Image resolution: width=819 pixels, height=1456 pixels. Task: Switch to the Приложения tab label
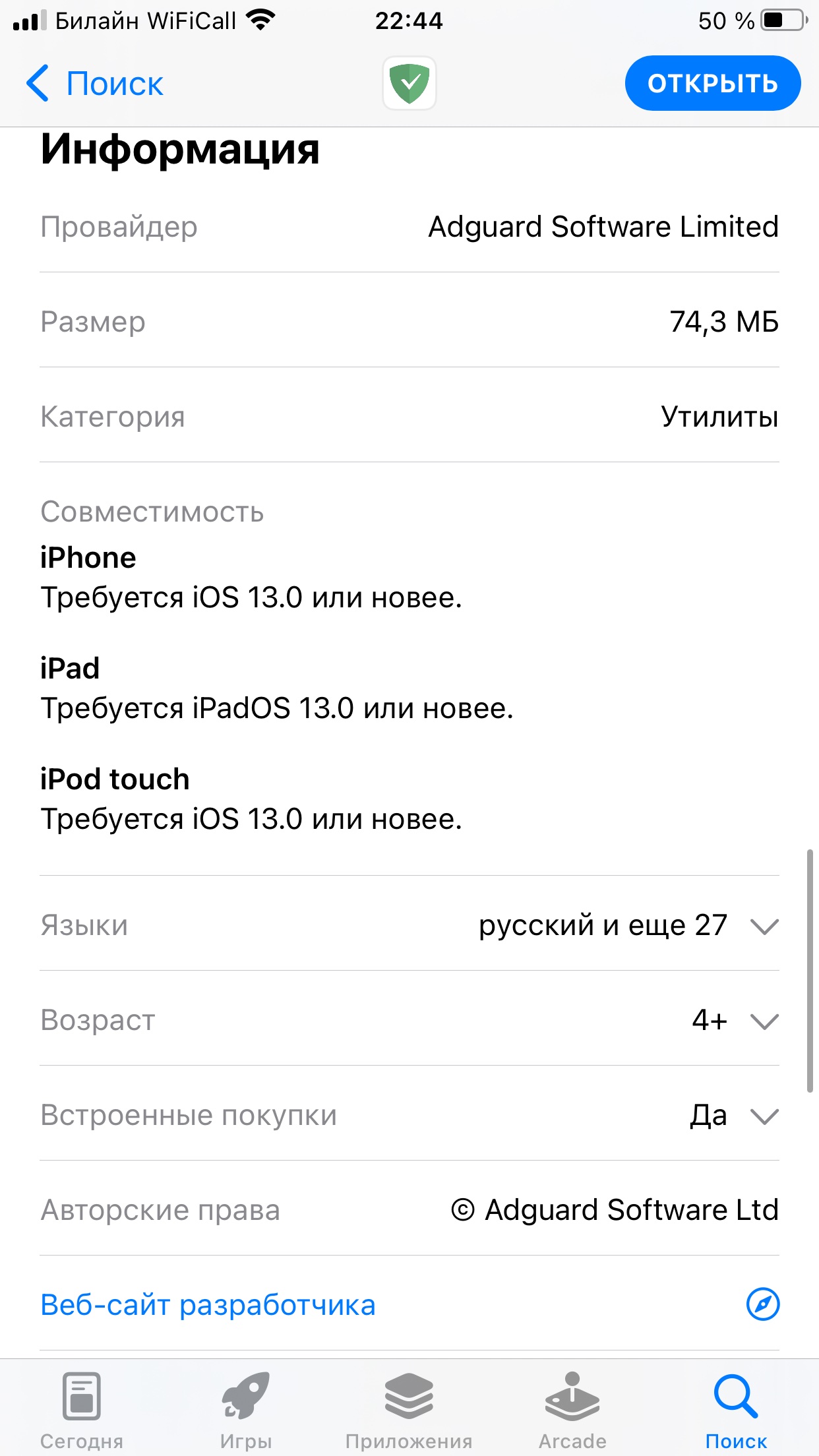tap(409, 1441)
